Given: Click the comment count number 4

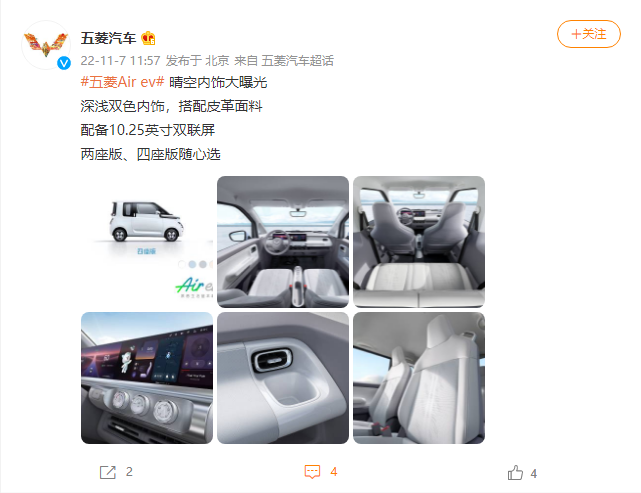Looking at the screenshot, I should point(334,472).
